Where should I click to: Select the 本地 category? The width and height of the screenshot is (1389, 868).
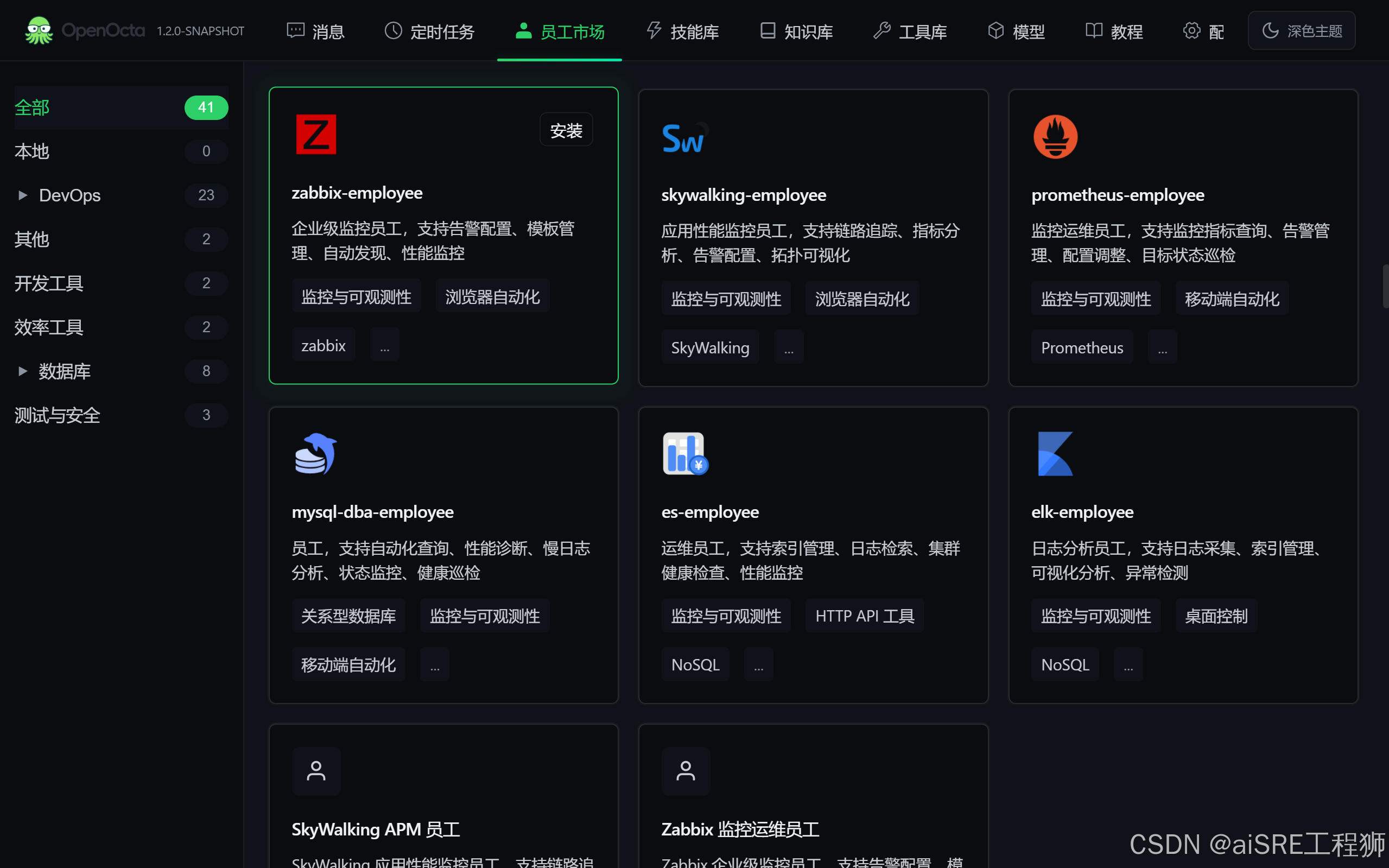coord(121,151)
